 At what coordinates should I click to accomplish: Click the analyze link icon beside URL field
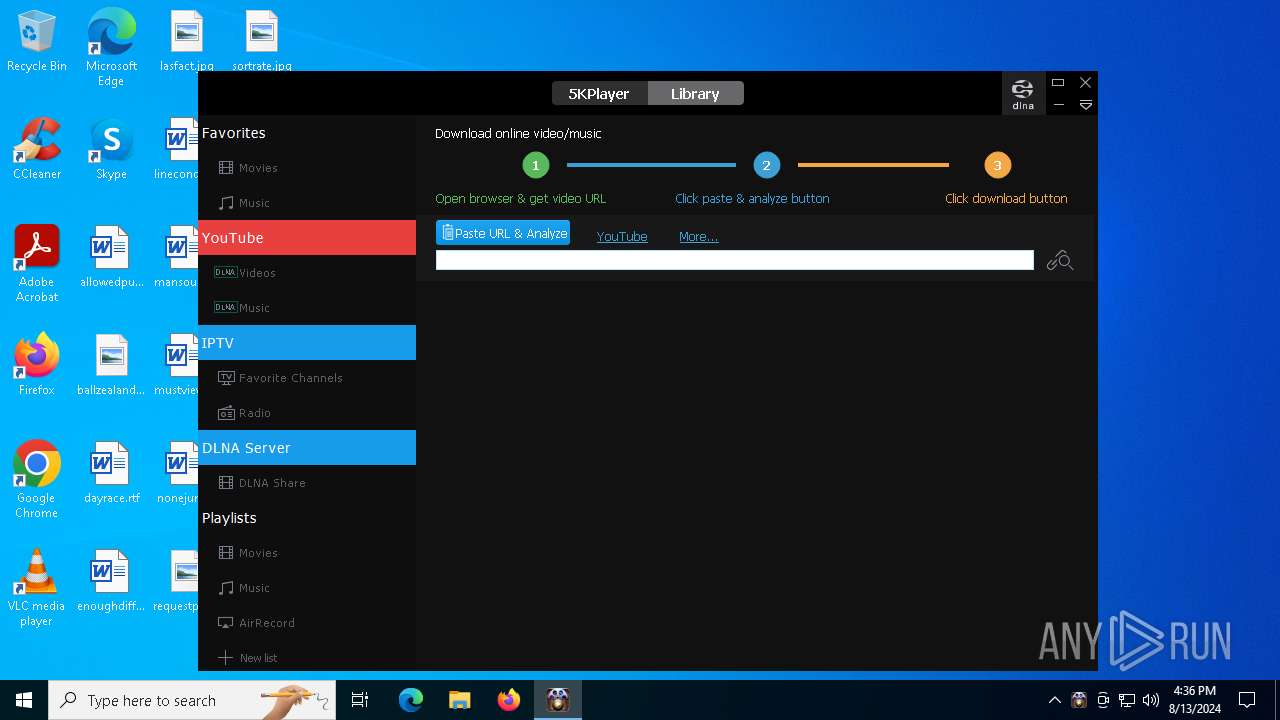(1060, 261)
